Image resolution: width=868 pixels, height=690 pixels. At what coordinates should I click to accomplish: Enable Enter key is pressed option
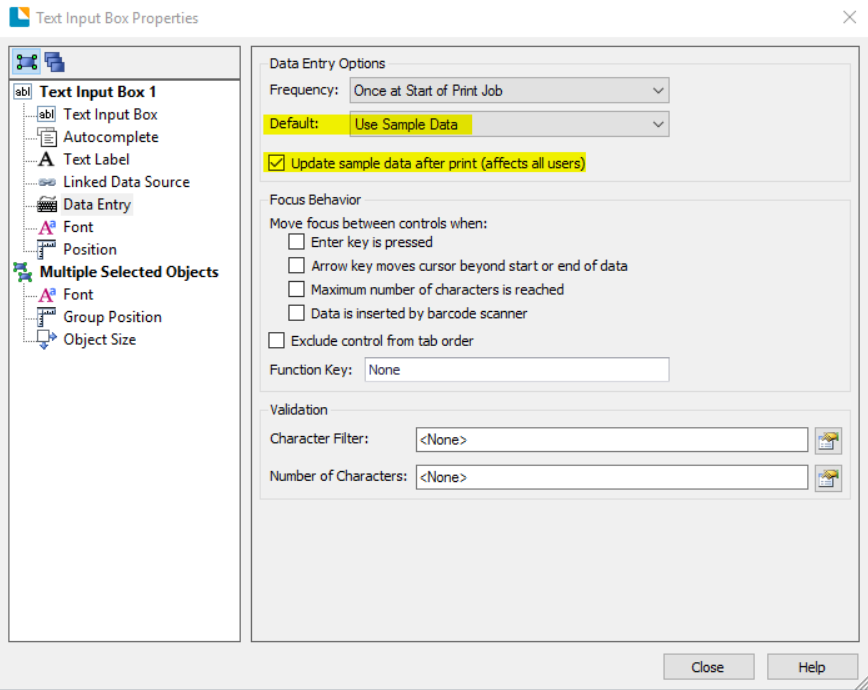point(296,242)
